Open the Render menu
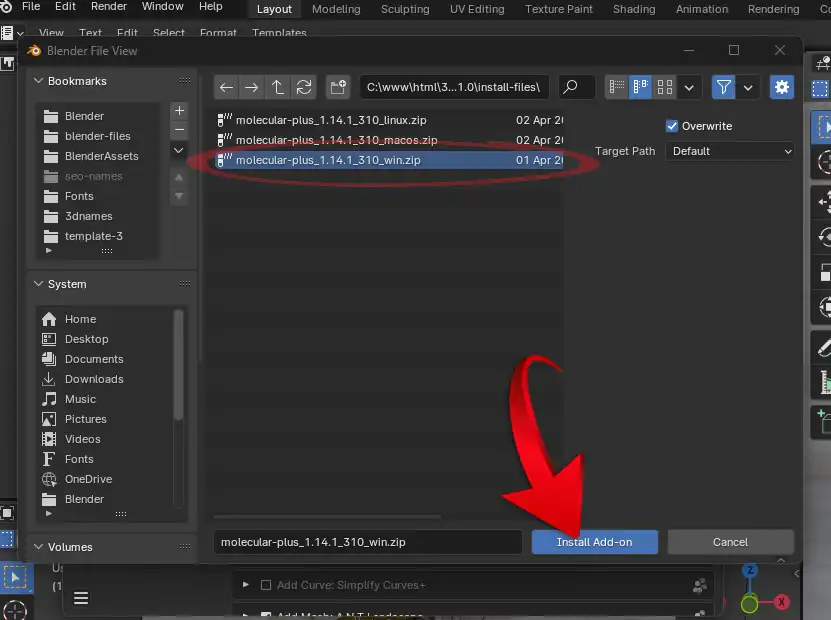Image resolution: width=831 pixels, height=620 pixels. coord(109,6)
